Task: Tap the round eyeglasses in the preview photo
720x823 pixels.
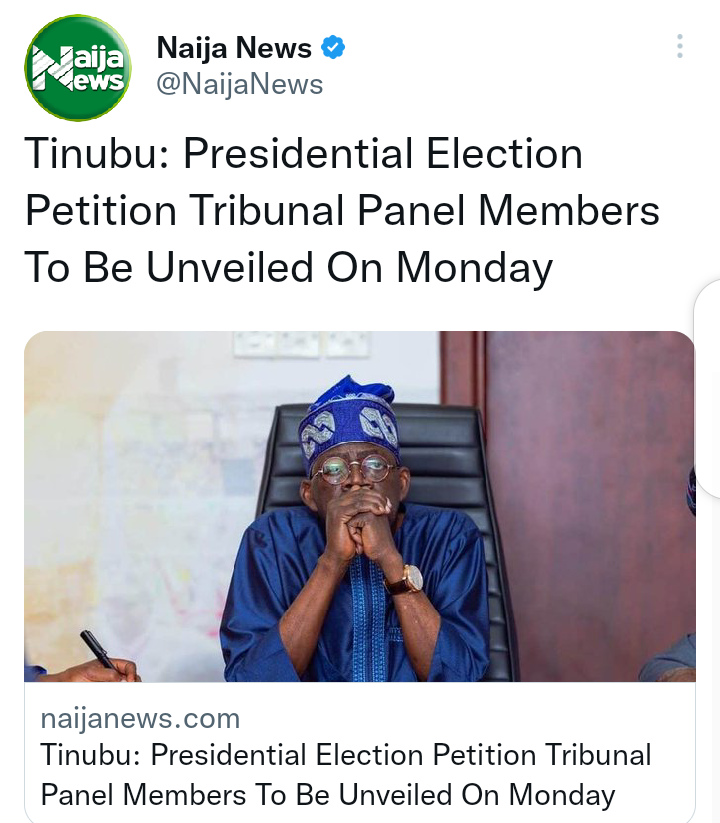Action: 353,469
